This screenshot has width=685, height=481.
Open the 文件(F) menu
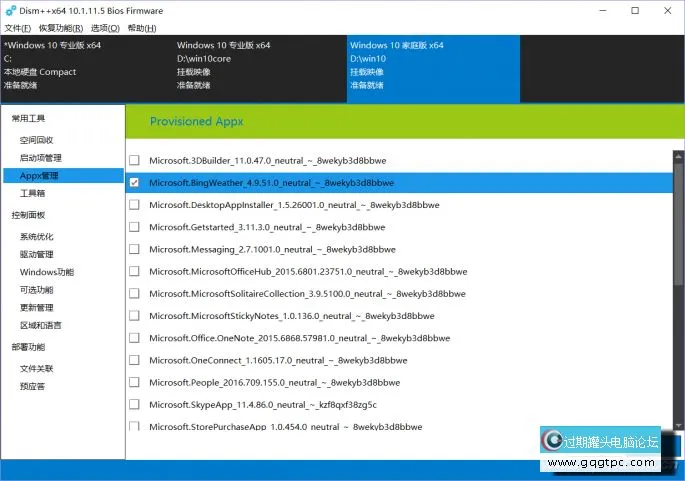pyautogui.click(x=17, y=28)
